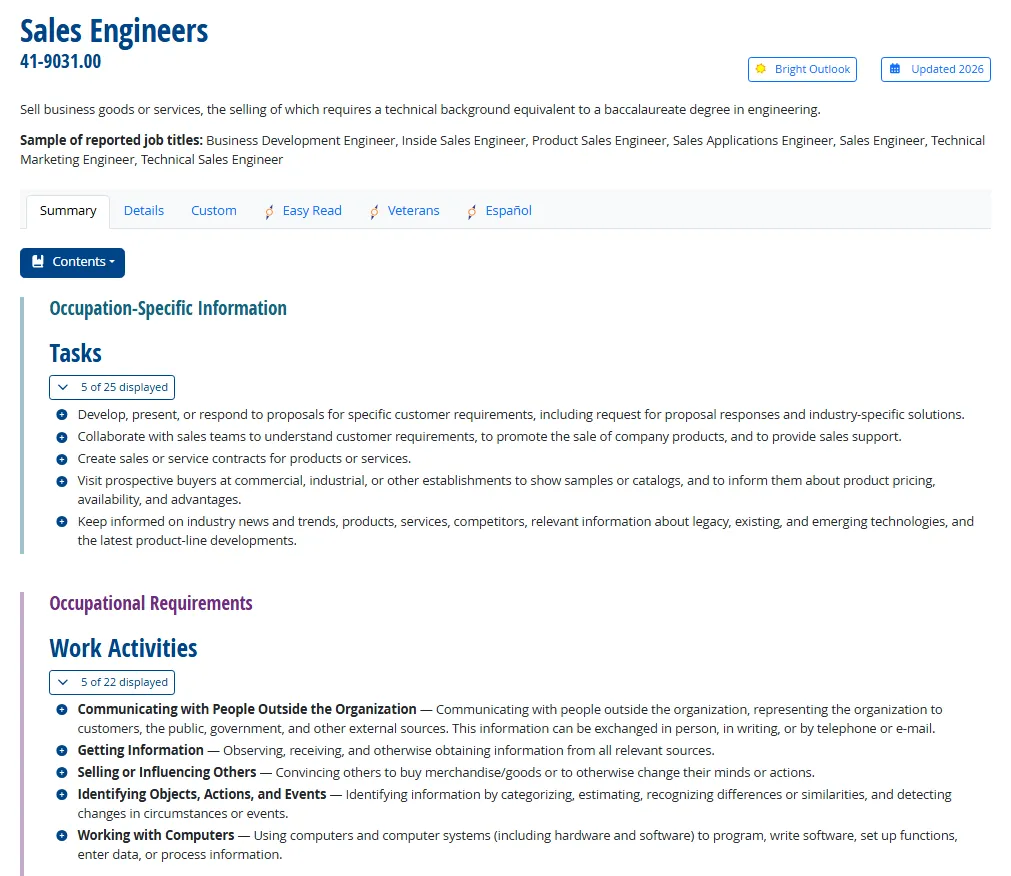The width and height of the screenshot is (1011, 876).
Task: Expand plus icon beside 'Create sales or service contracts'
Action: click(62, 459)
